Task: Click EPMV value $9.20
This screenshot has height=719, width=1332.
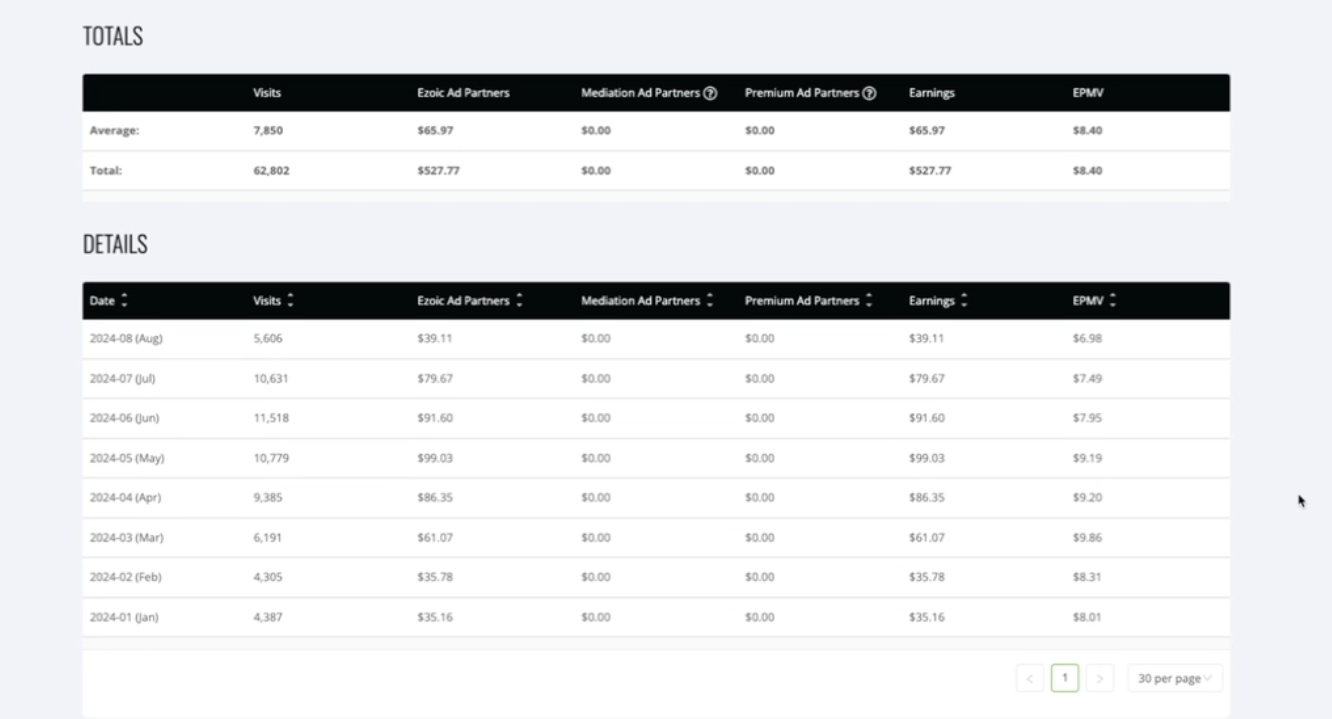Action: coord(1087,497)
